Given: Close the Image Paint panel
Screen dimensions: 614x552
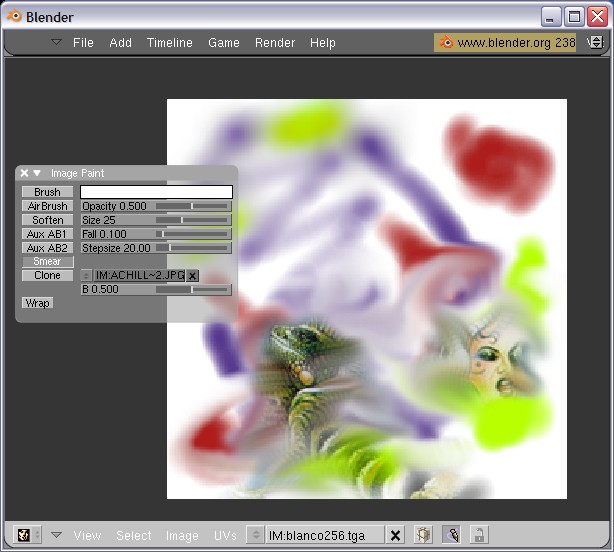Looking at the screenshot, I should pos(24,173).
